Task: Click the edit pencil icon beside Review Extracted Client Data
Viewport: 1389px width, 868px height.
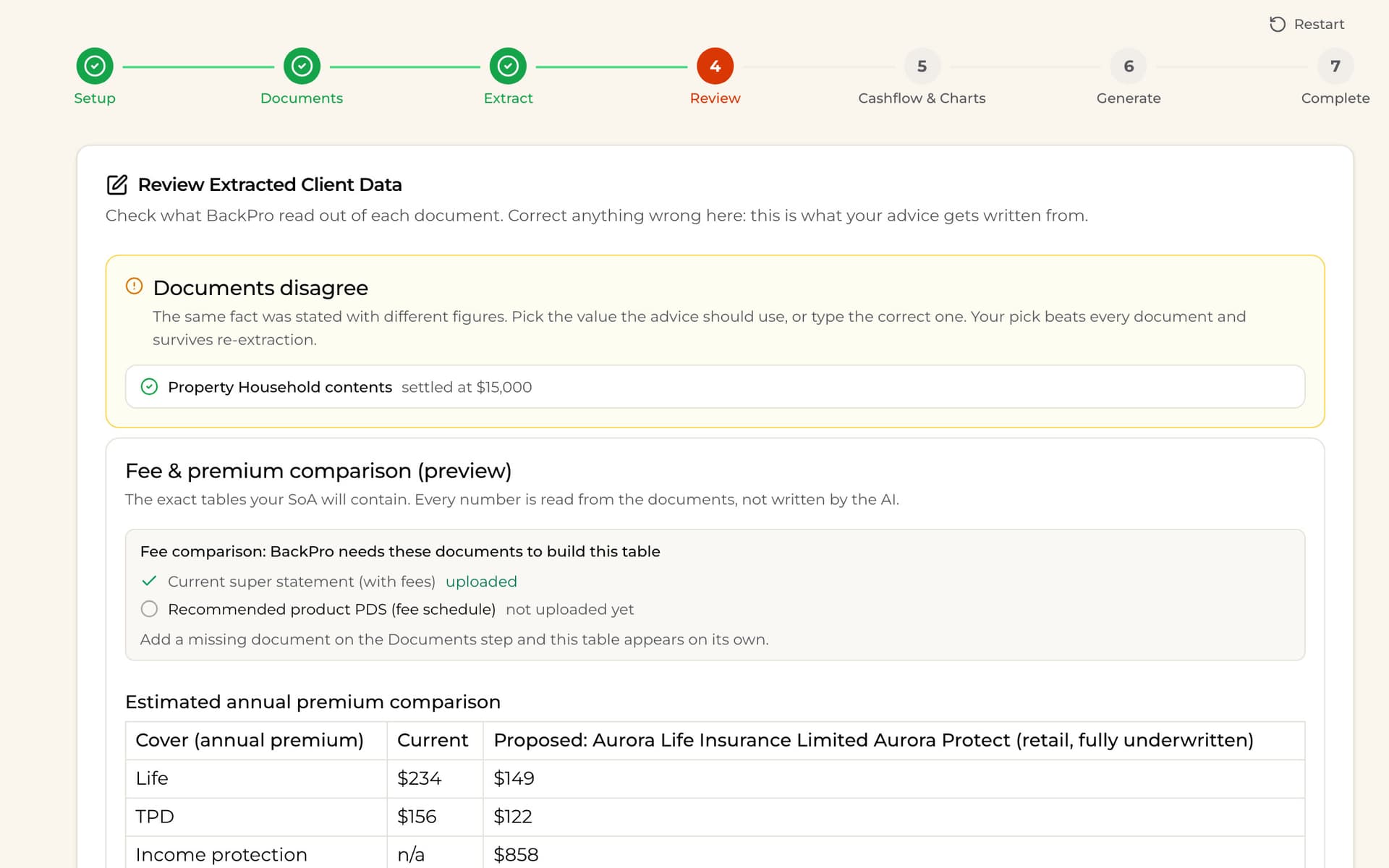Action: point(117,184)
